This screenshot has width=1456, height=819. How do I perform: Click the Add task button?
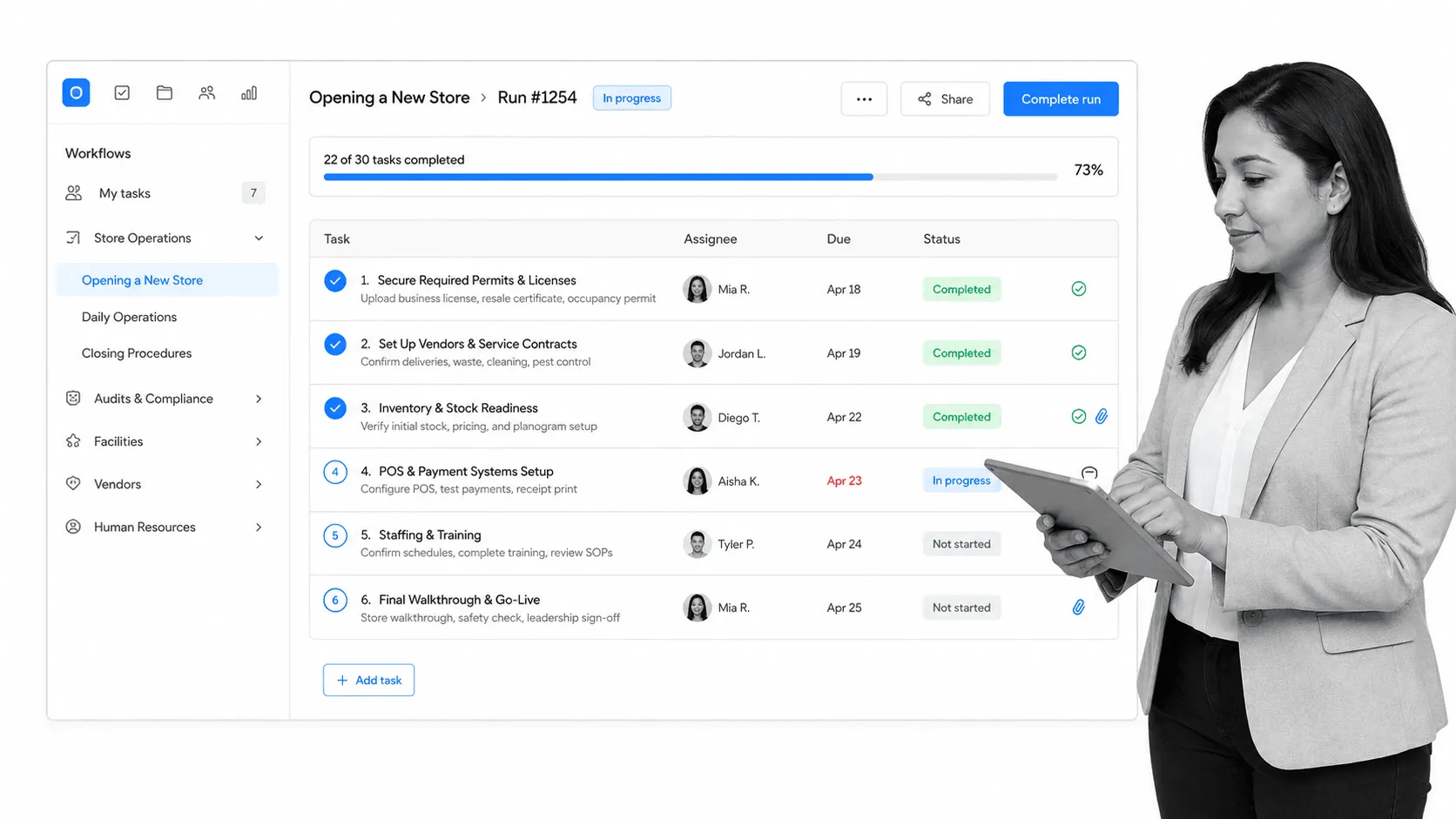pos(368,680)
